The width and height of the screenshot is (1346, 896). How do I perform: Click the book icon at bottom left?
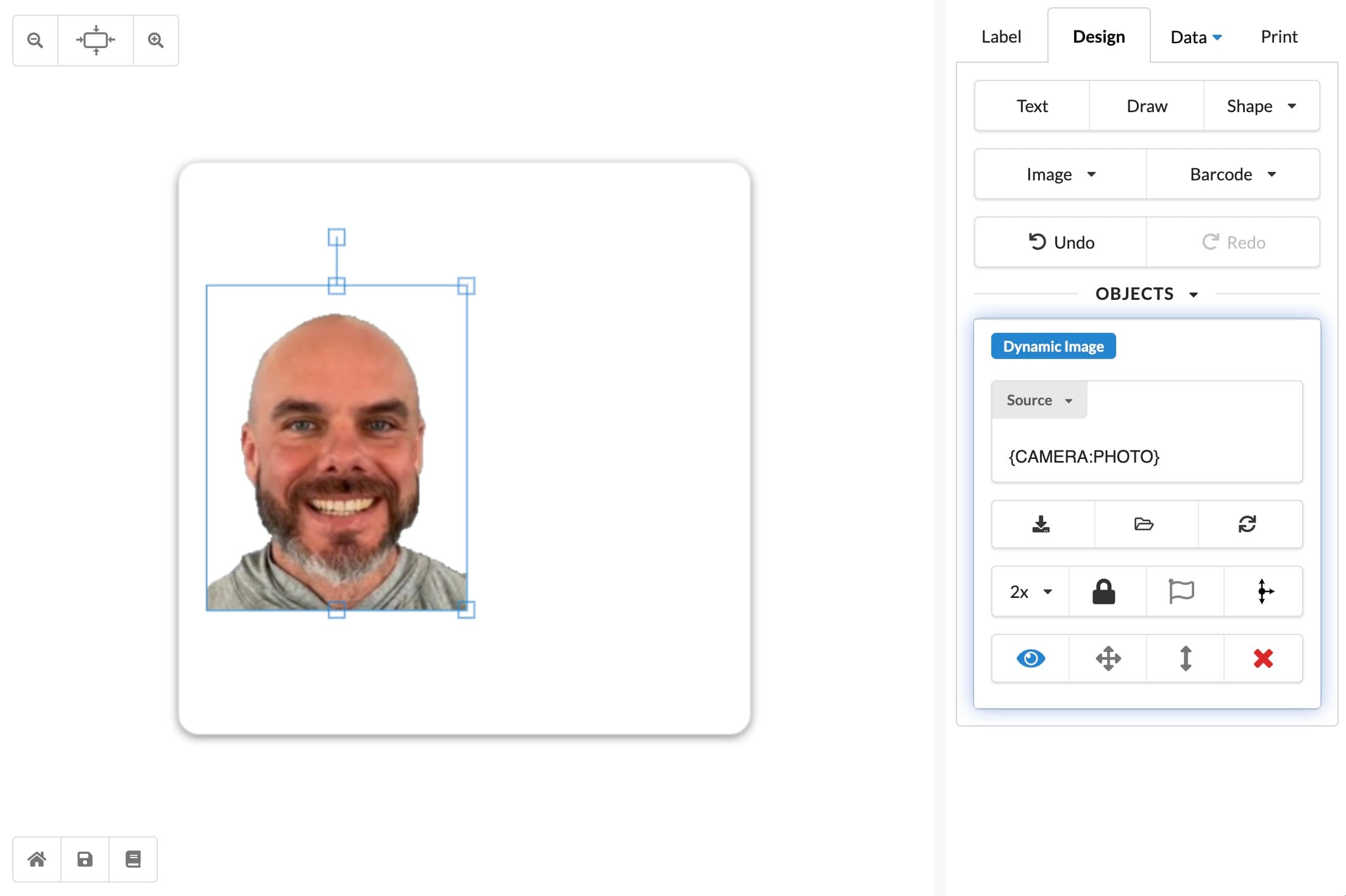tap(133, 859)
